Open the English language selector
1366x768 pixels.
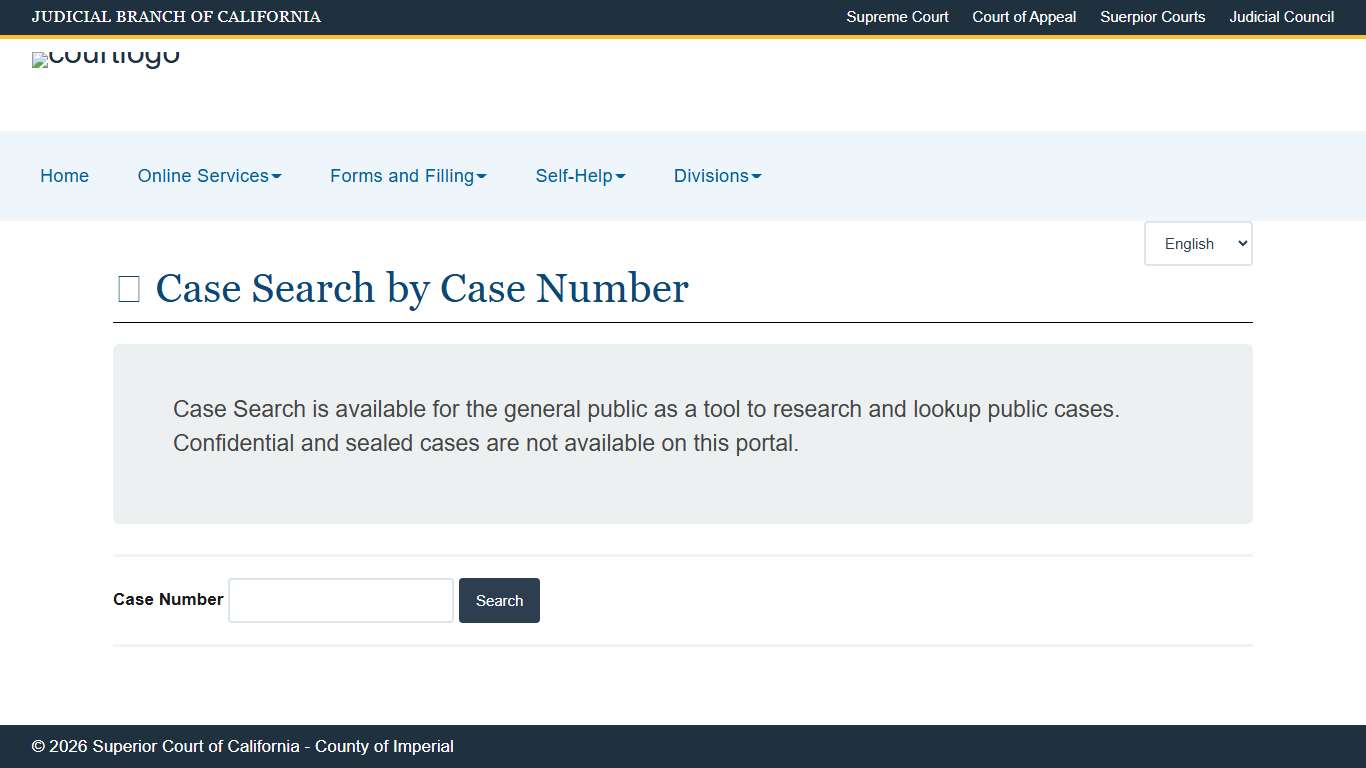pos(1197,244)
